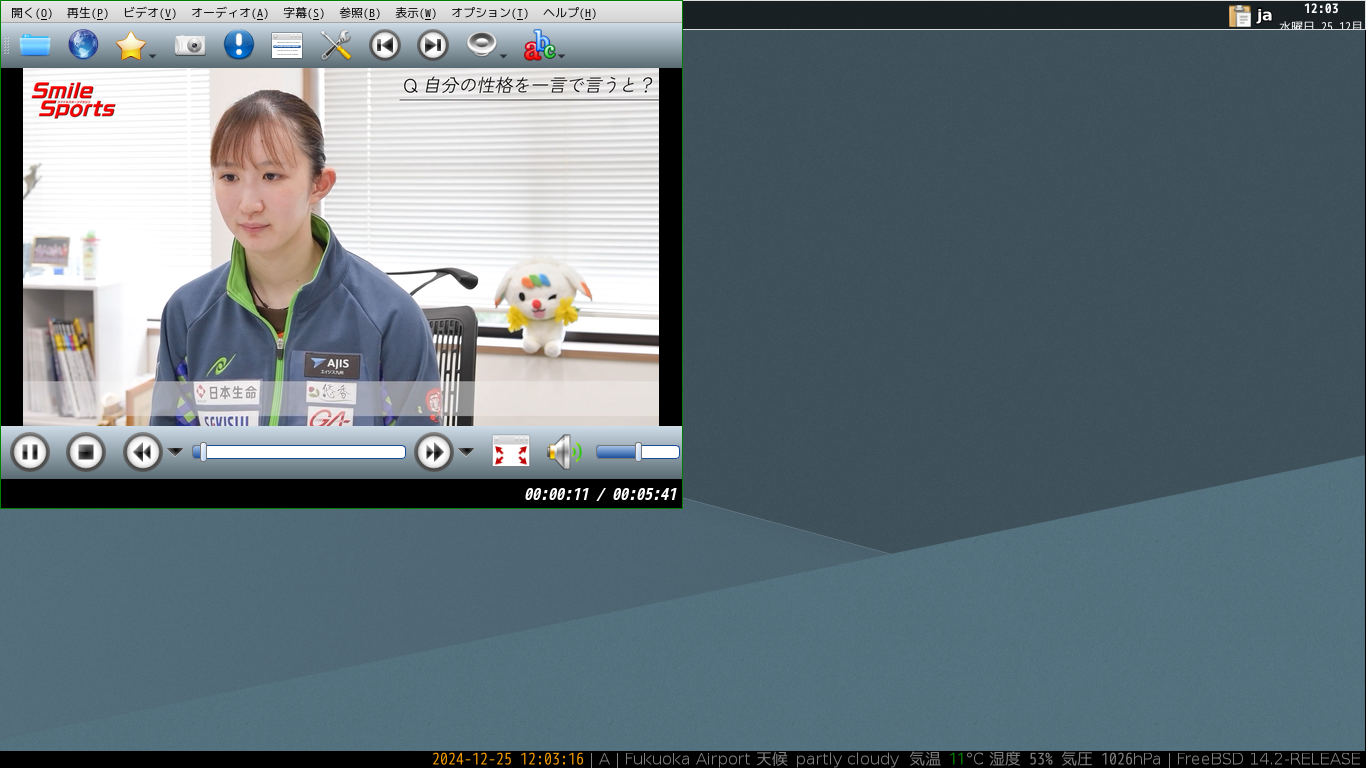Stop the video playback
1366x768 pixels.
[86, 453]
